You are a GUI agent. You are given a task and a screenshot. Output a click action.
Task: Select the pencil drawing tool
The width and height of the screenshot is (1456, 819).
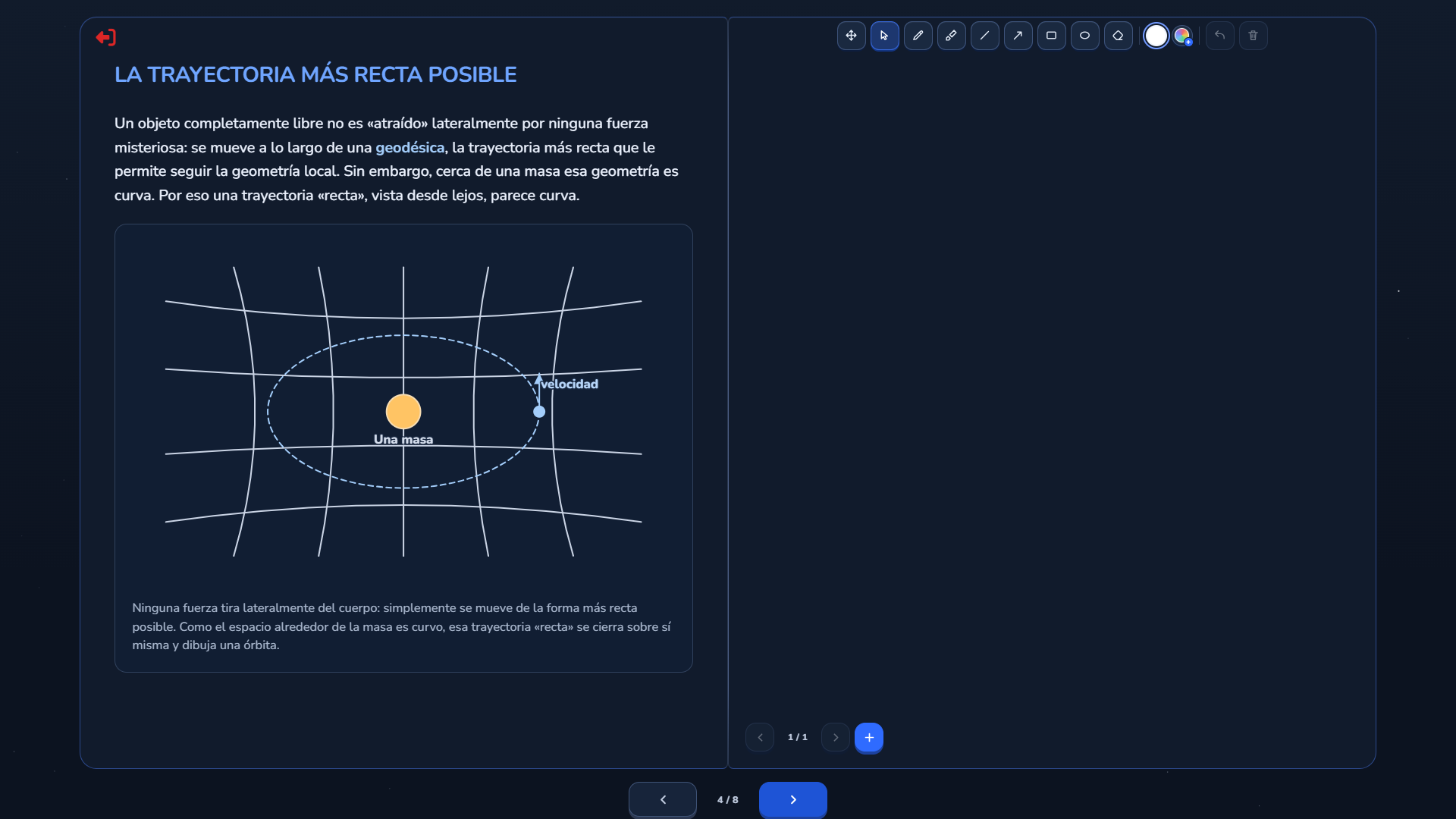click(x=918, y=36)
